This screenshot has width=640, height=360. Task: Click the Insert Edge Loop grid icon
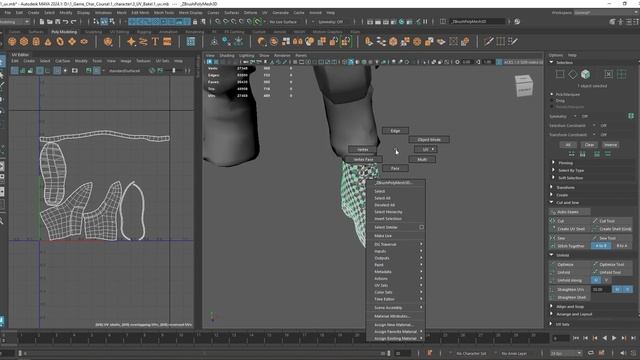[x=500, y=41]
